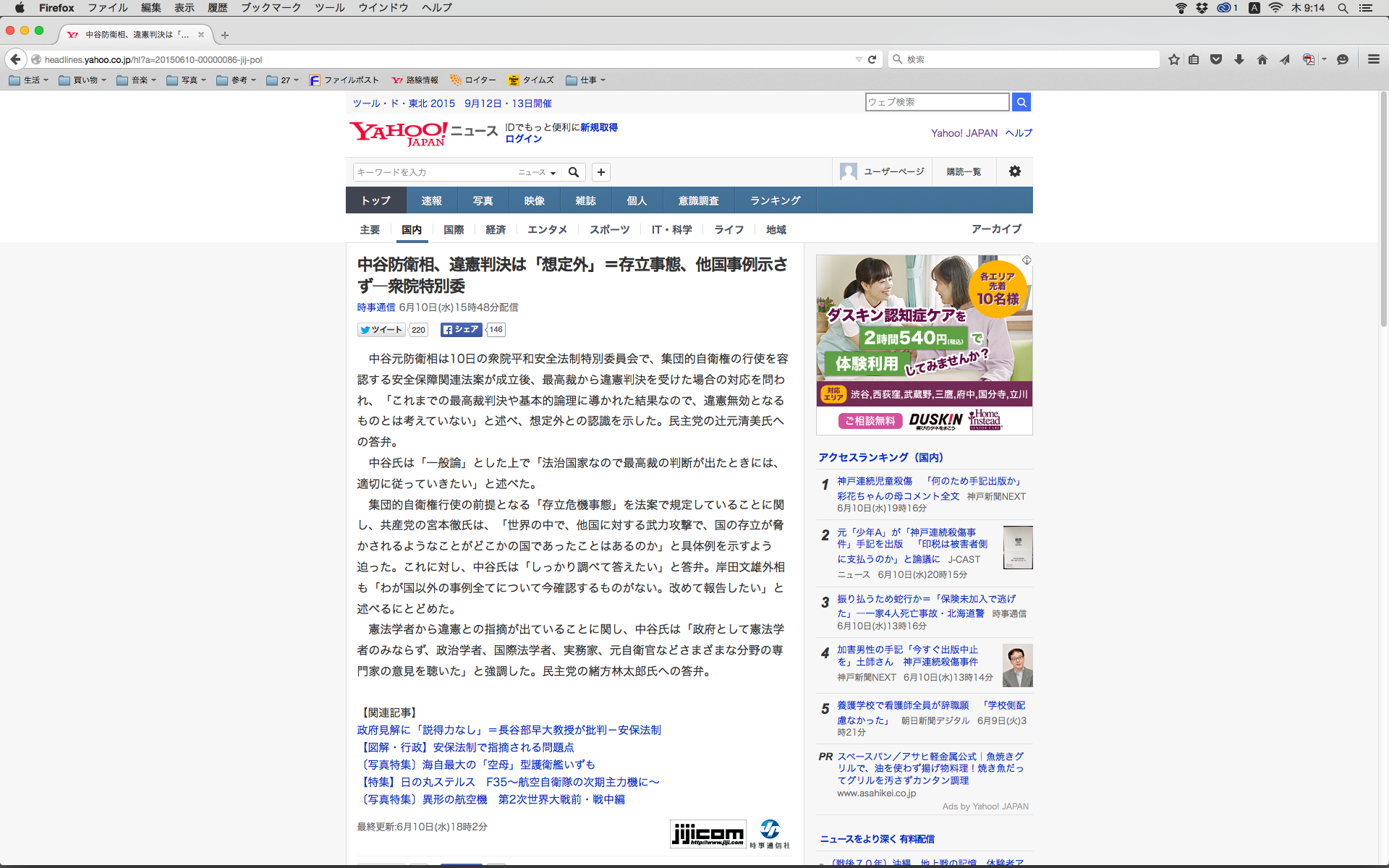Expand the PDF converter toolbar dropdown arrow

(1325, 59)
